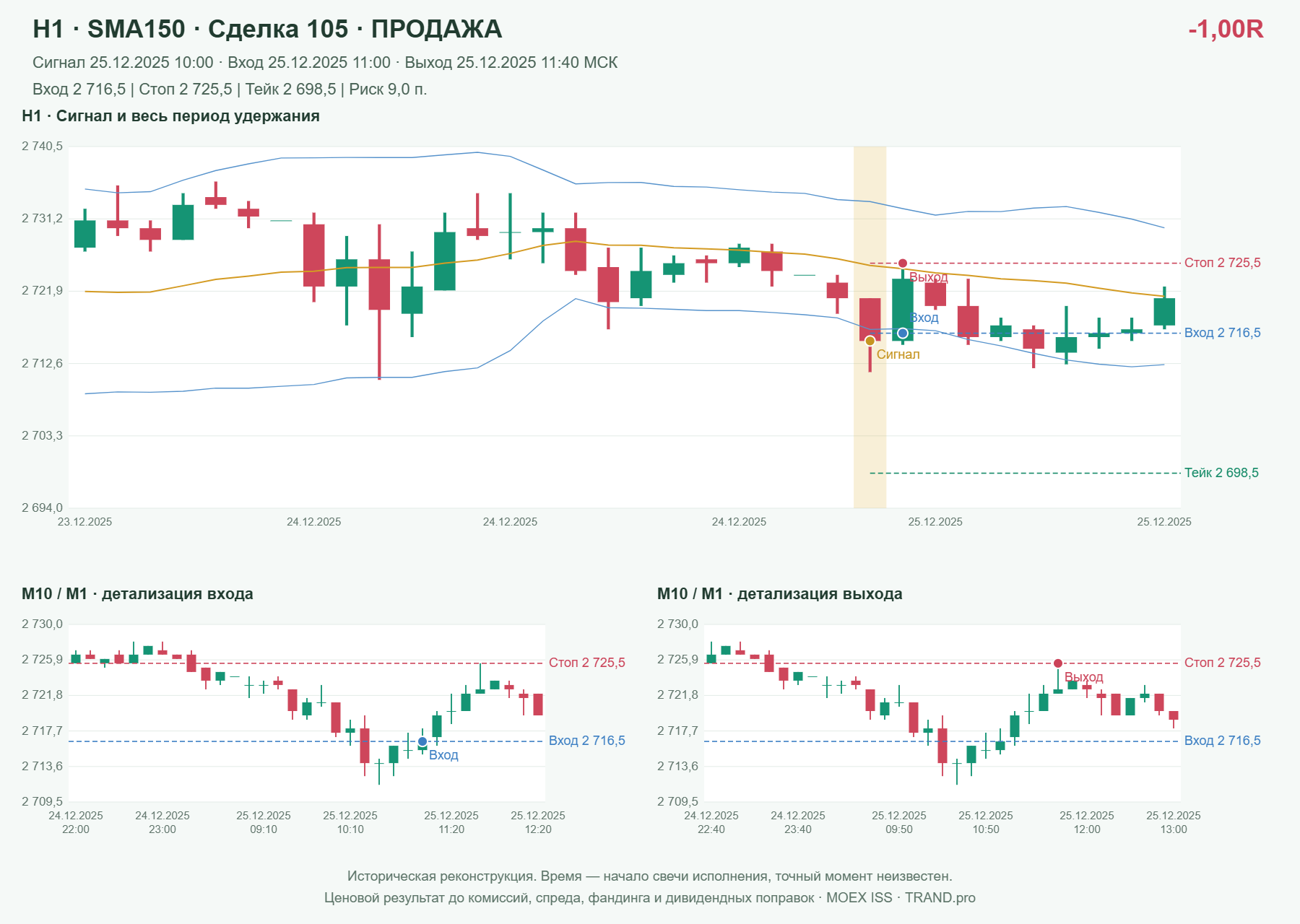Click the Стоп 2 725,5 label in exit detail chart

pos(1223,663)
